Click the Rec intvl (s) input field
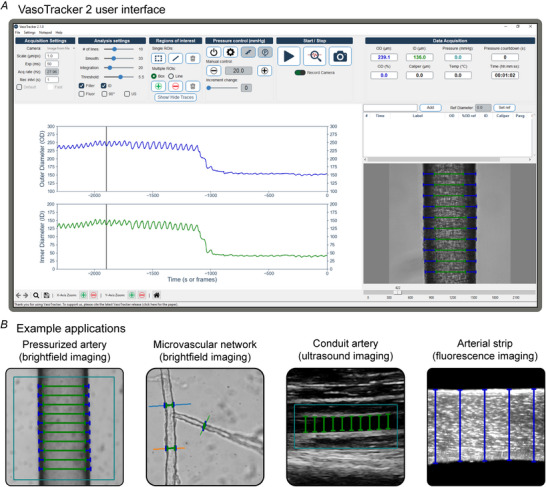This screenshot has height=487, width=546. 52,80
